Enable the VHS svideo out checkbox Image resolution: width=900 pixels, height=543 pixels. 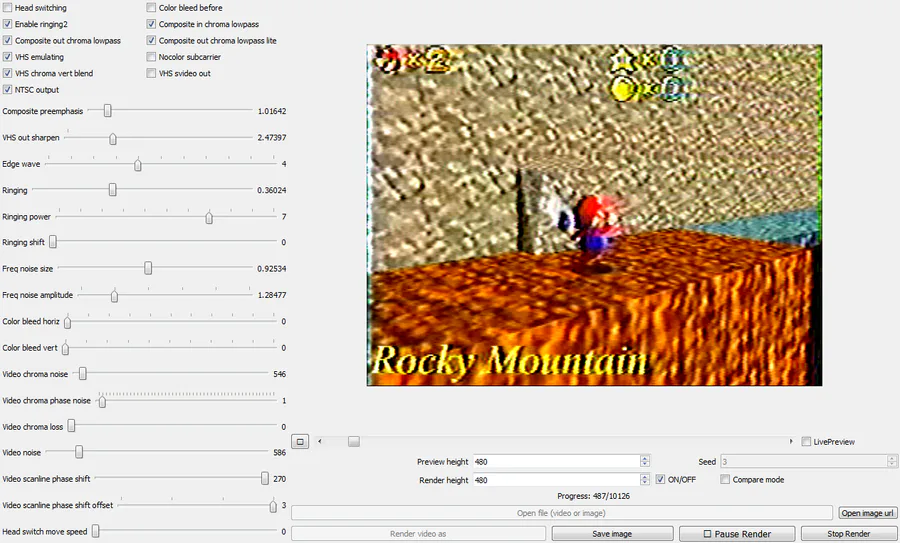pyautogui.click(x=151, y=73)
